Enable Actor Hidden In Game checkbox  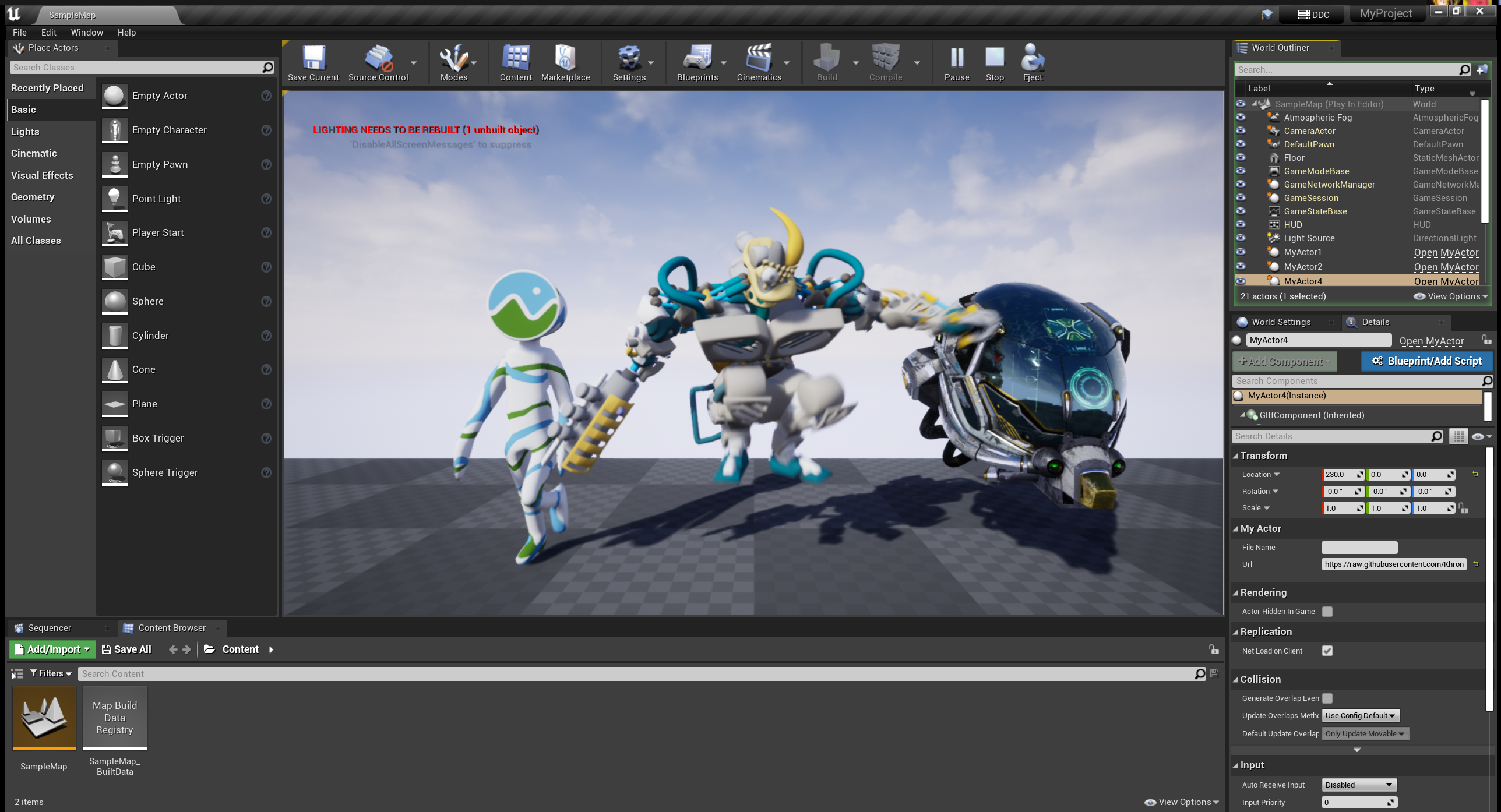point(1327,612)
